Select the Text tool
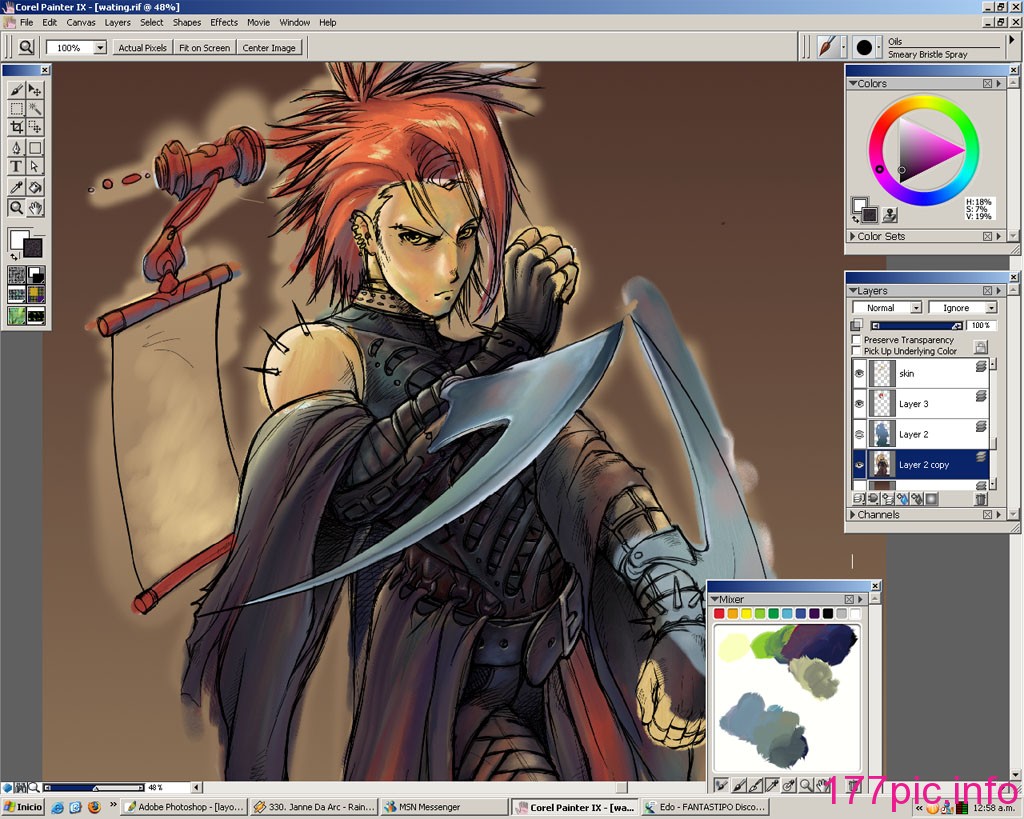Viewport: 1024px width, 819px height. [x=16, y=167]
